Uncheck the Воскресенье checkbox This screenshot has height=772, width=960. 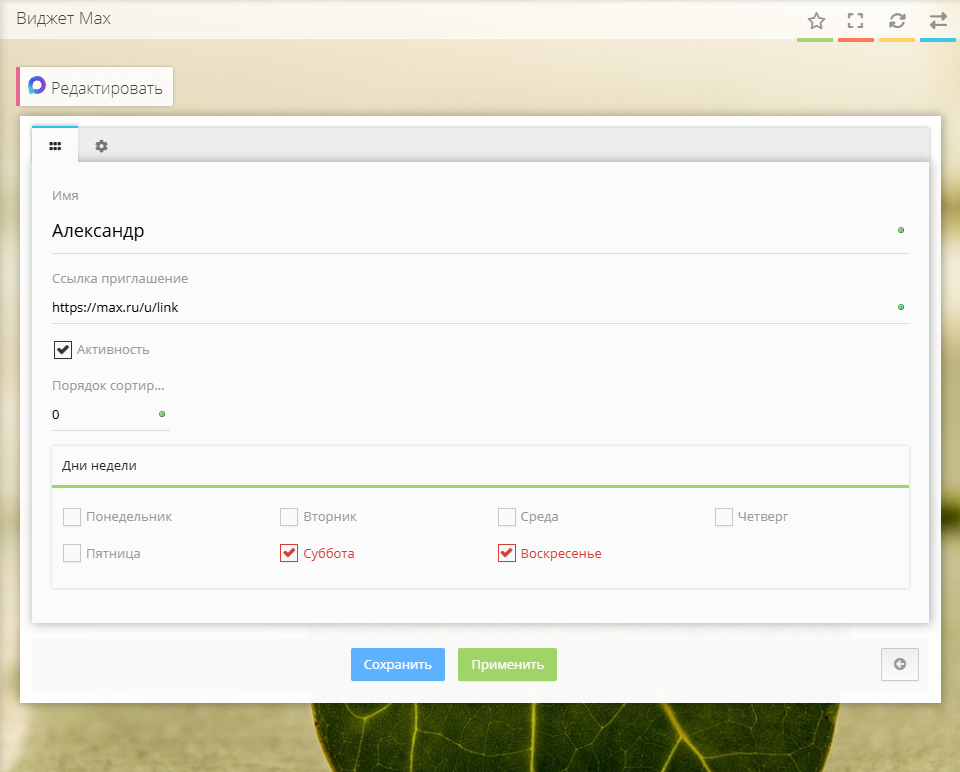[507, 553]
